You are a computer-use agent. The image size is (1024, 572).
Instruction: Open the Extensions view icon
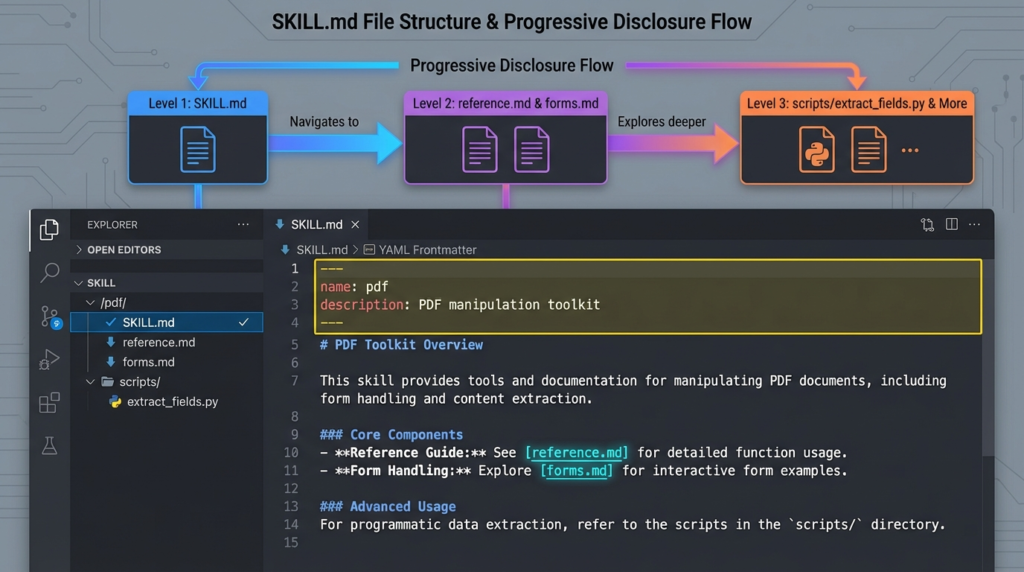point(49,403)
